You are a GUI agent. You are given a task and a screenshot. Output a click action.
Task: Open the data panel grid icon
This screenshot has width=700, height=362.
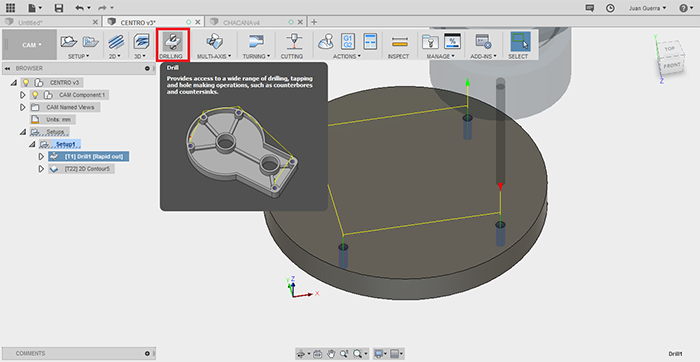click(10, 8)
